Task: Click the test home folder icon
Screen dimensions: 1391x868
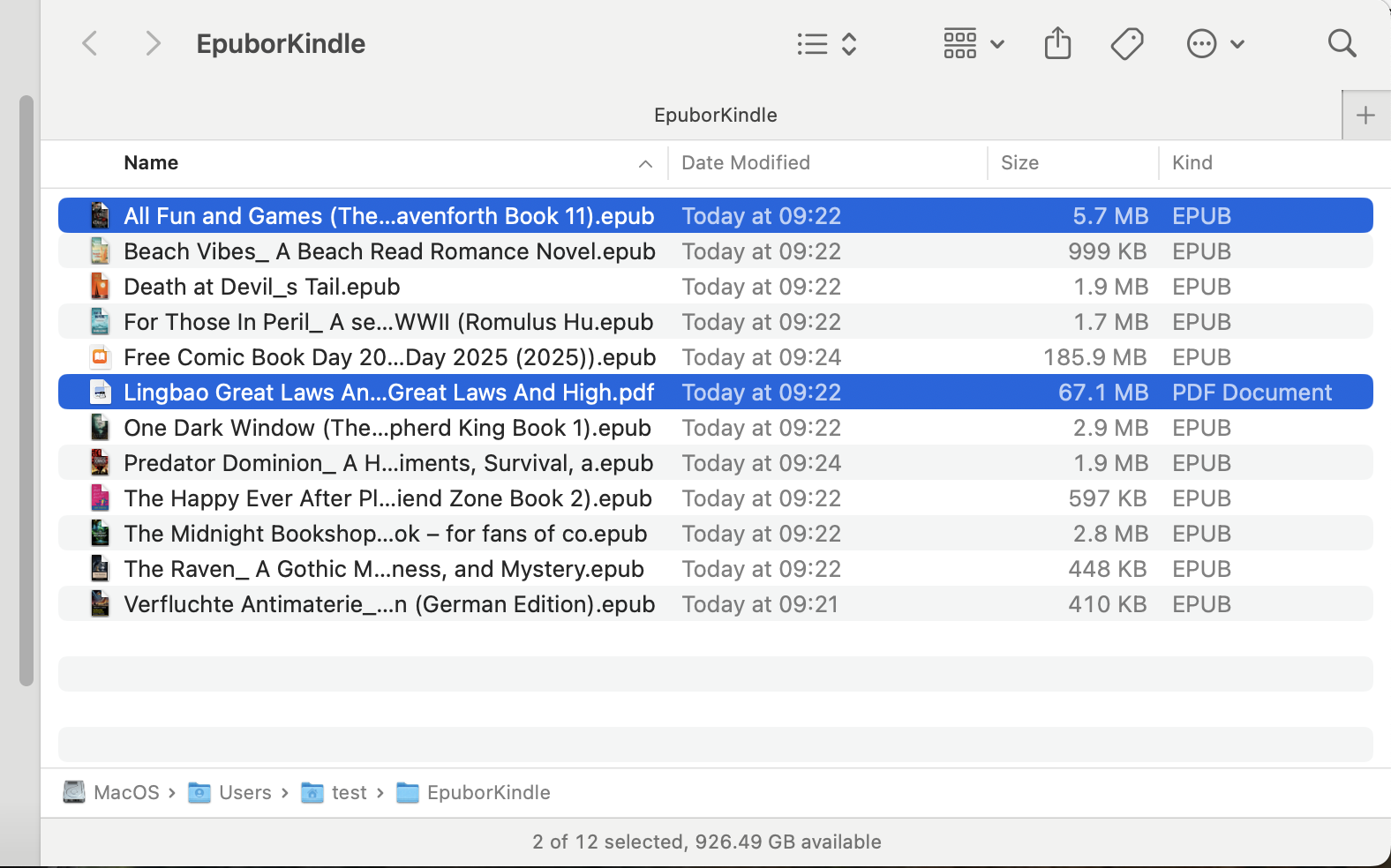Action: pyautogui.click(x=312, y=792)
